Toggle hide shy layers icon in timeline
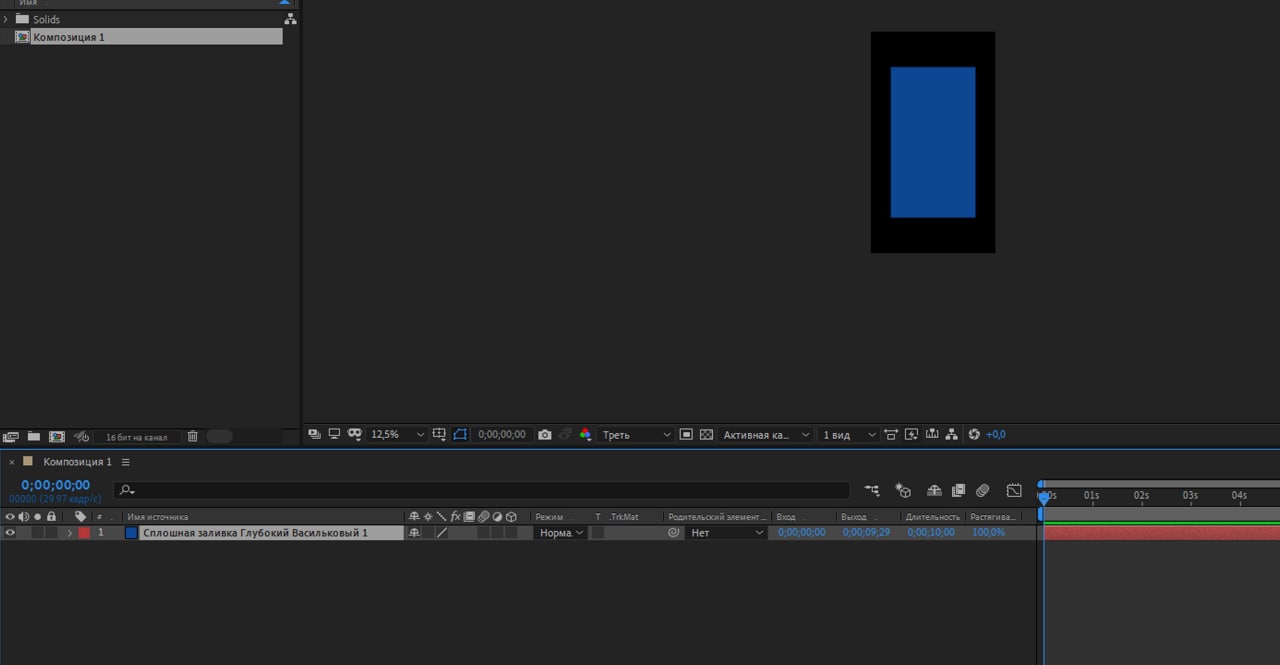 tap(934, 490)
